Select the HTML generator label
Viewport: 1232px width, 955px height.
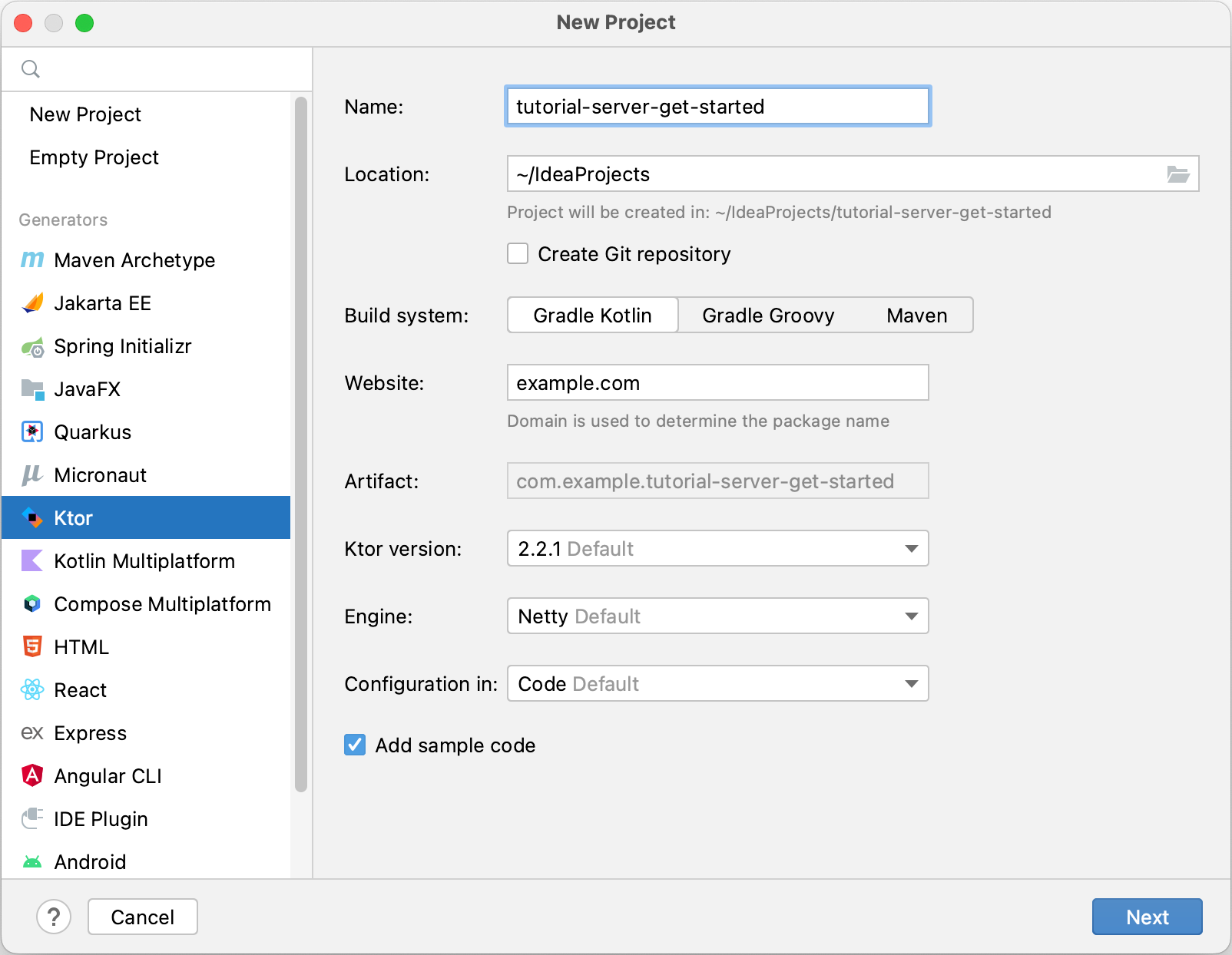pos(81,647)
